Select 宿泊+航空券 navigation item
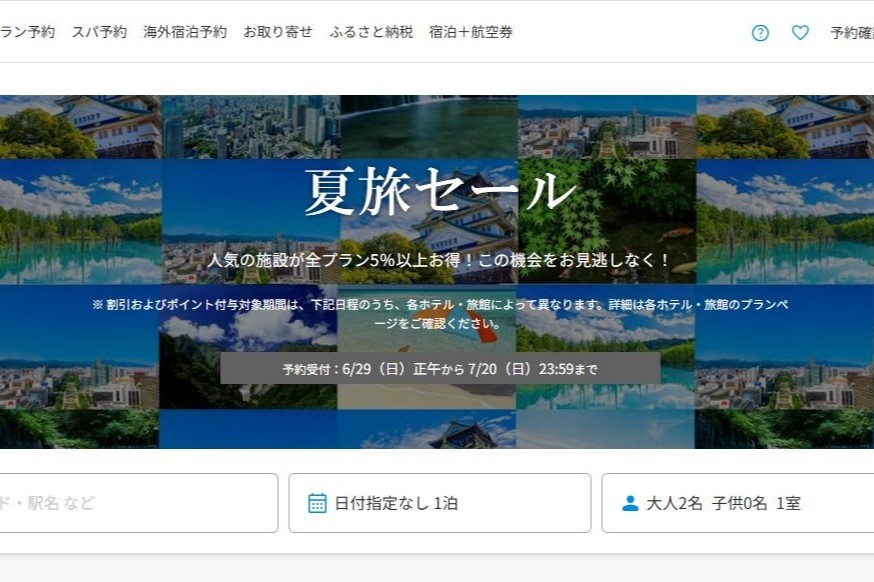 click(x=471, y=32)
